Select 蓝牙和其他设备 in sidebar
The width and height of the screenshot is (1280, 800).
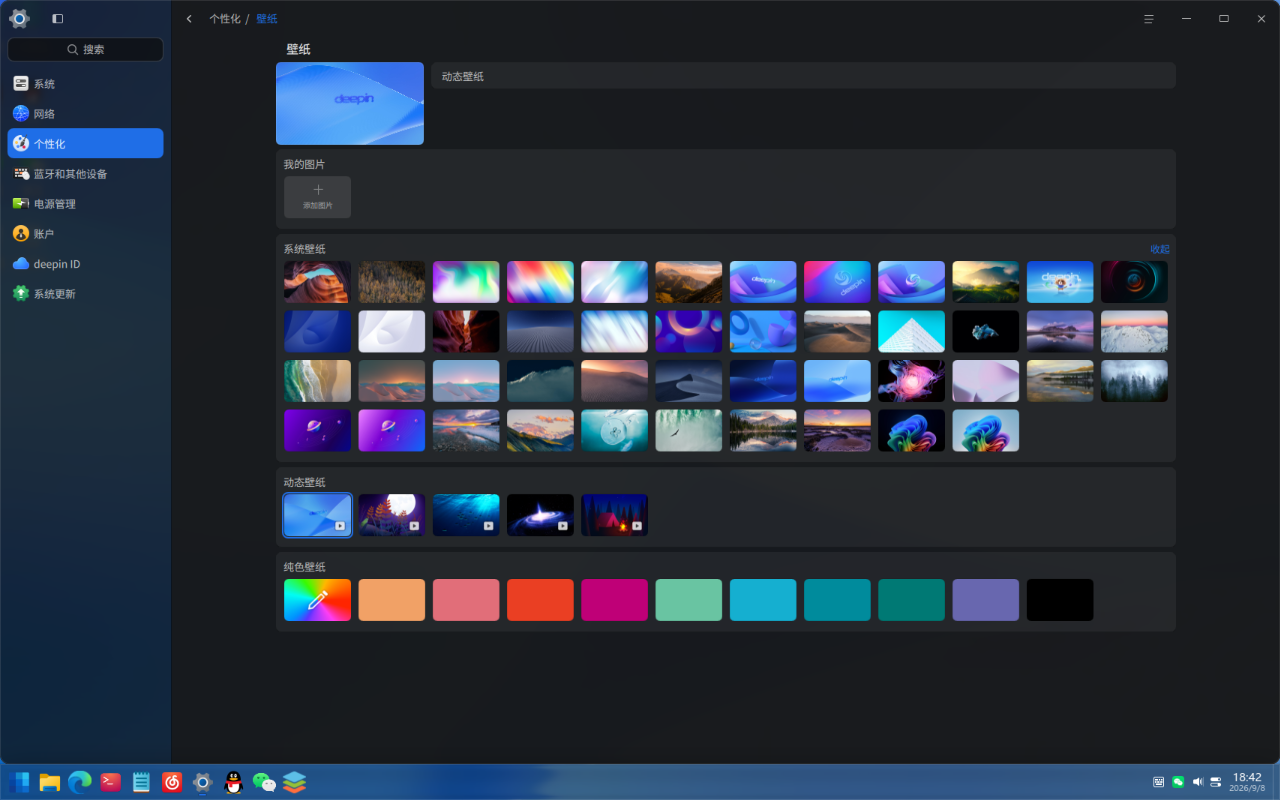coord(85,174)
